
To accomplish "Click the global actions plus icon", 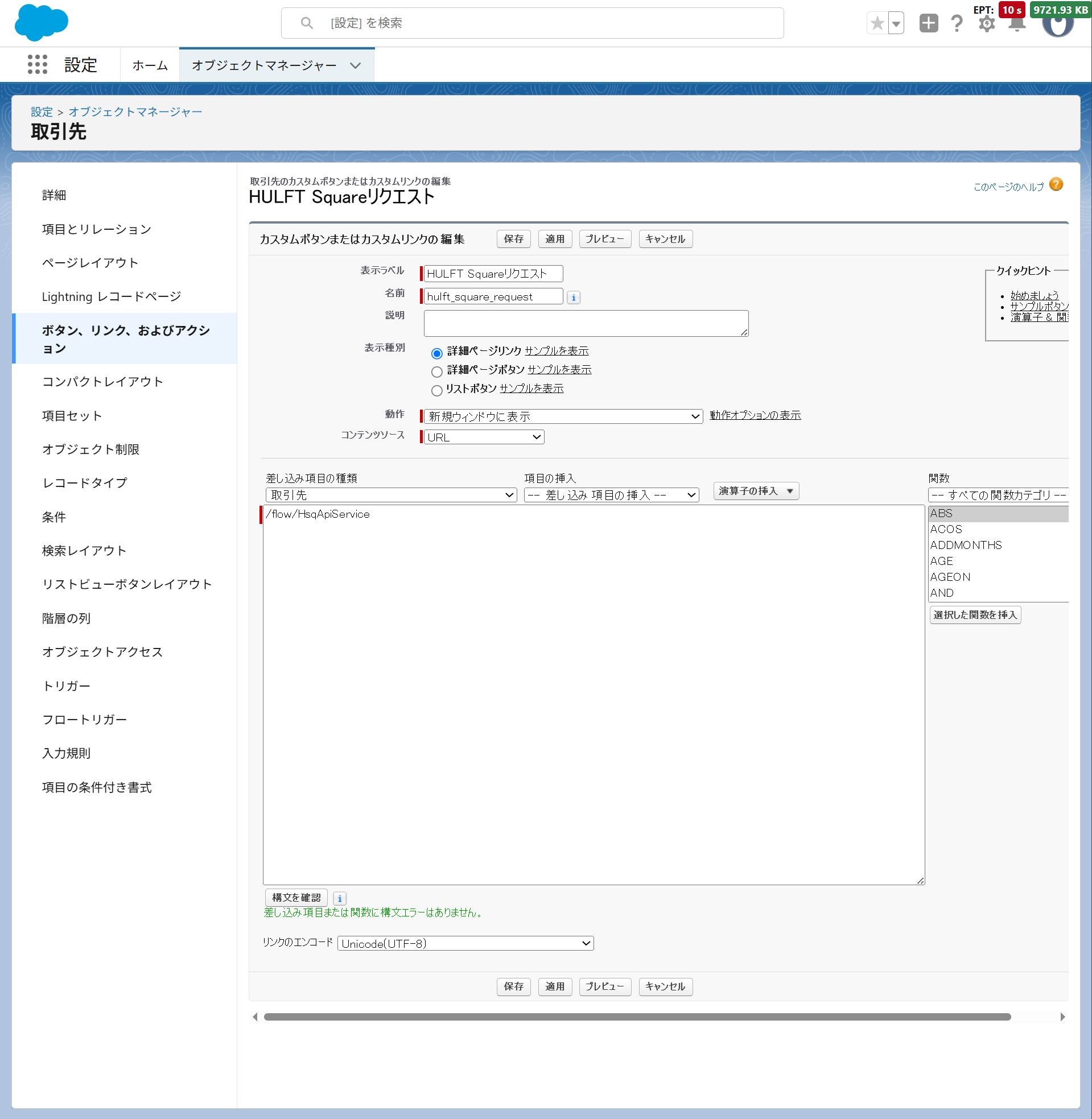I will (x=929, y=23).
